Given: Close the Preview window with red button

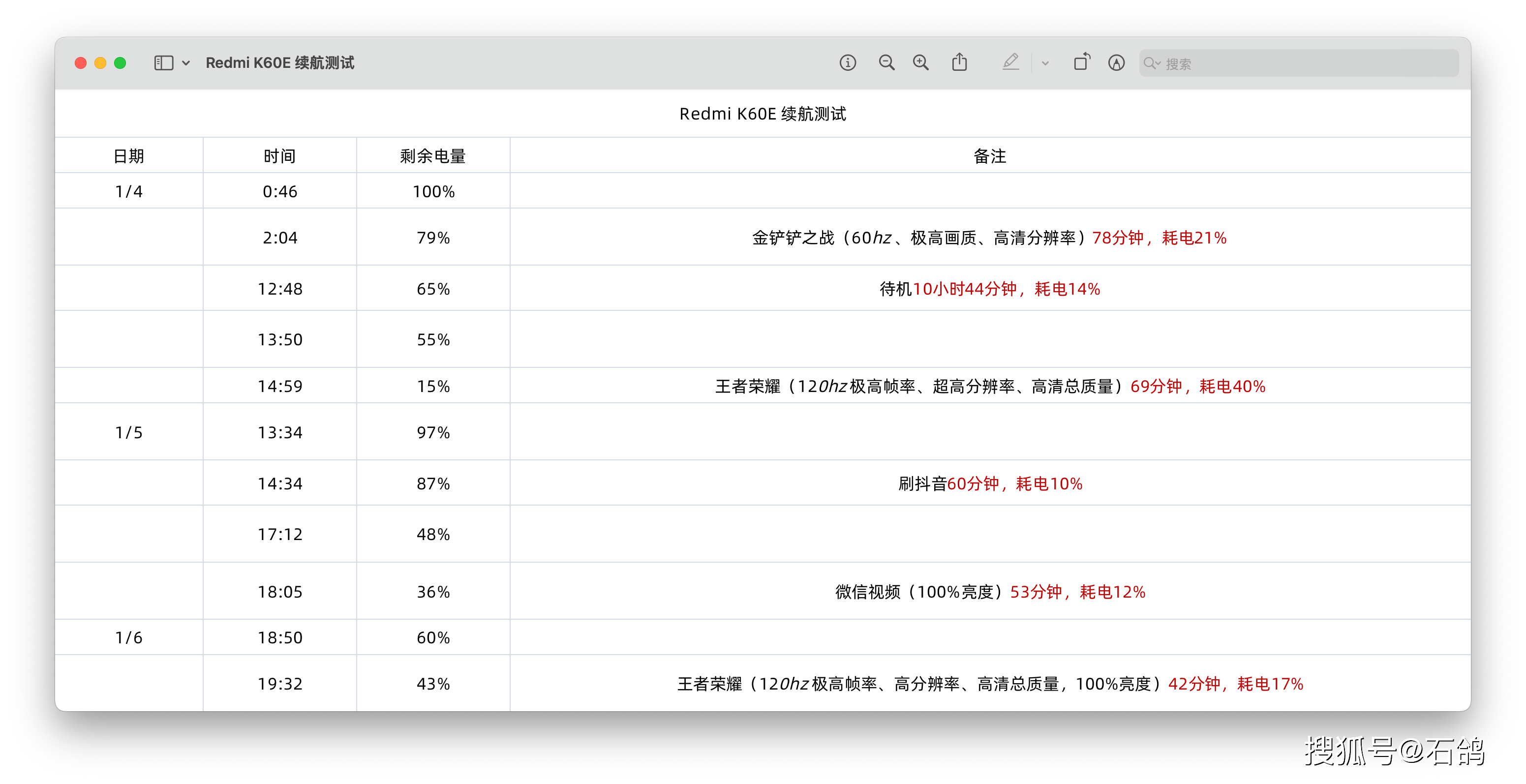Looking at the screenshot, I should [x=81, y=63].
